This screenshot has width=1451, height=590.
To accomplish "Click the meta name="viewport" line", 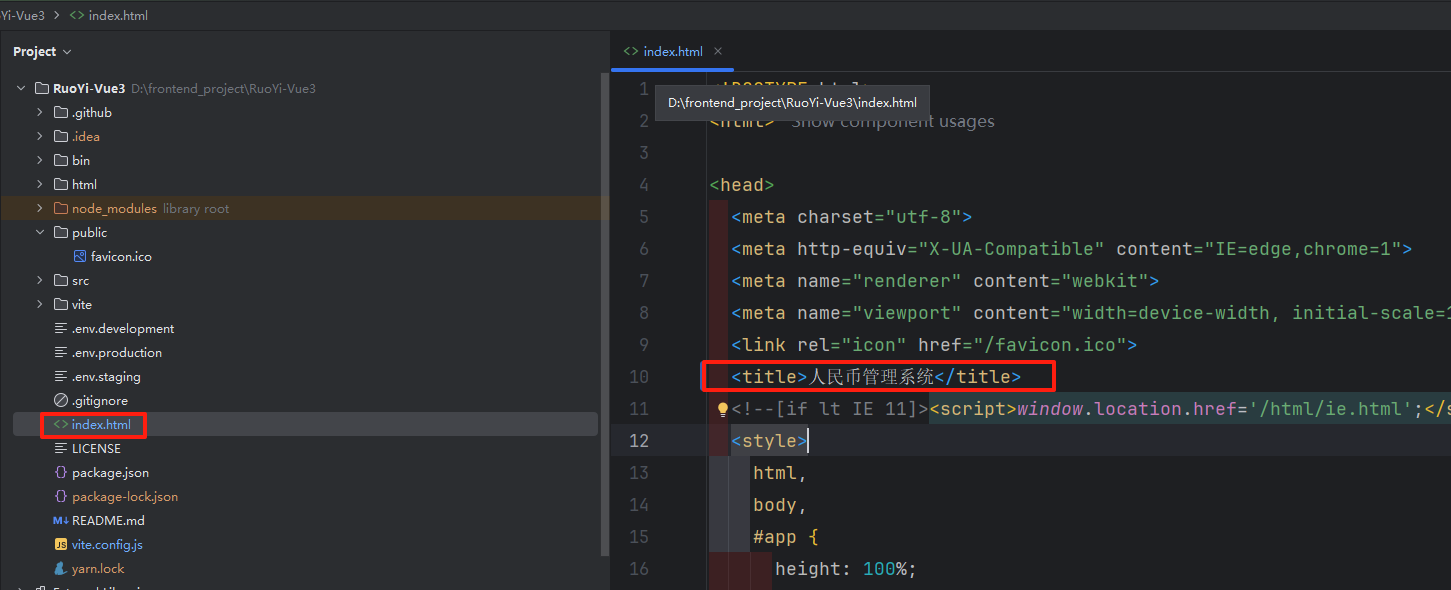I will (x=1091, y=313).
